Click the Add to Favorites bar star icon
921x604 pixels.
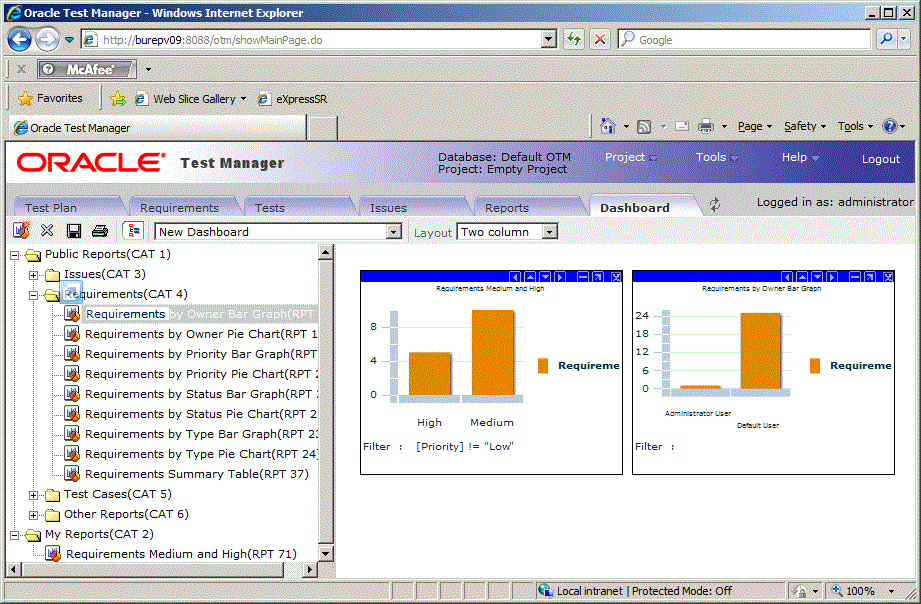coord(117,99)
